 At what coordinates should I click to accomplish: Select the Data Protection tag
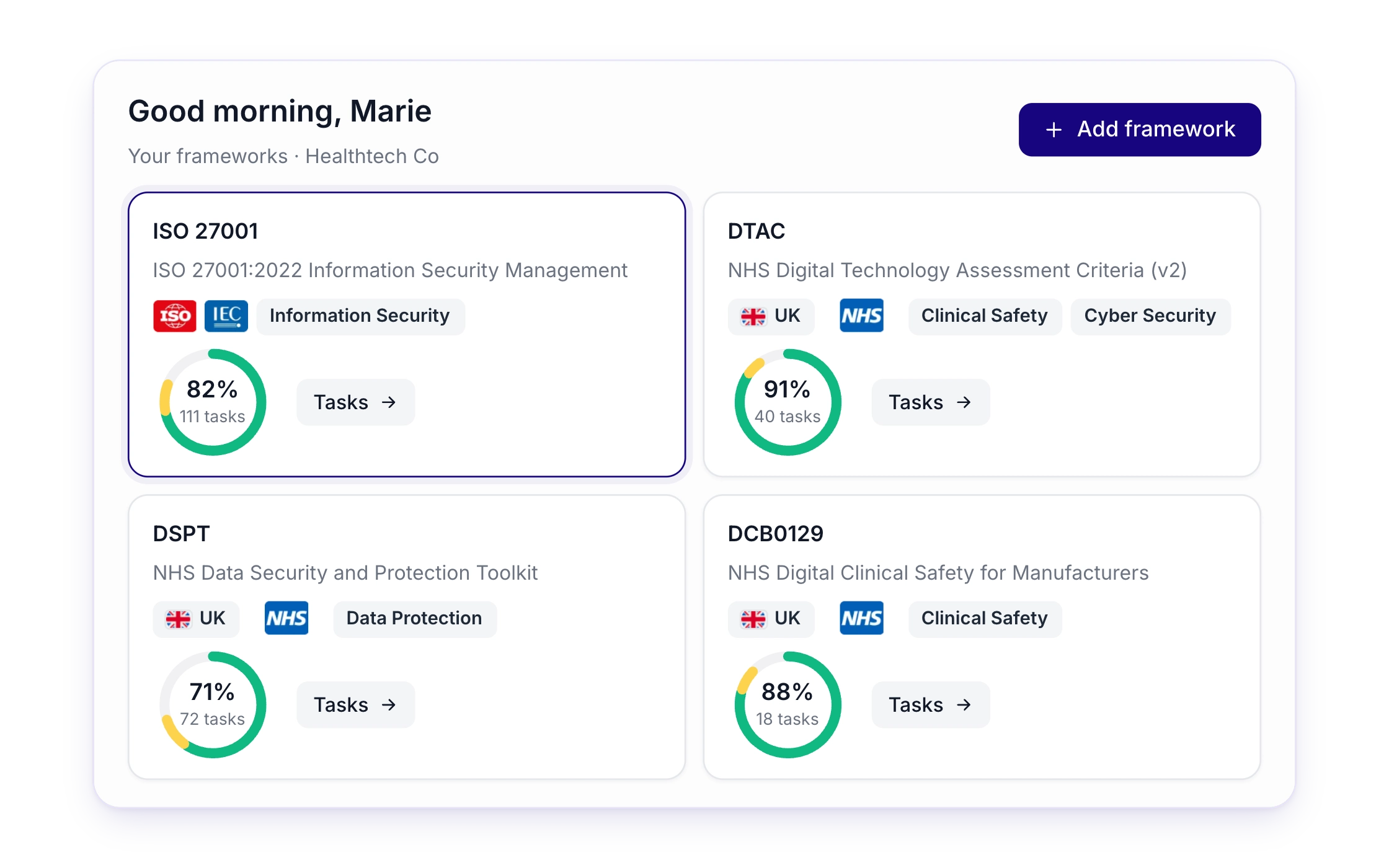click(414, 618)
